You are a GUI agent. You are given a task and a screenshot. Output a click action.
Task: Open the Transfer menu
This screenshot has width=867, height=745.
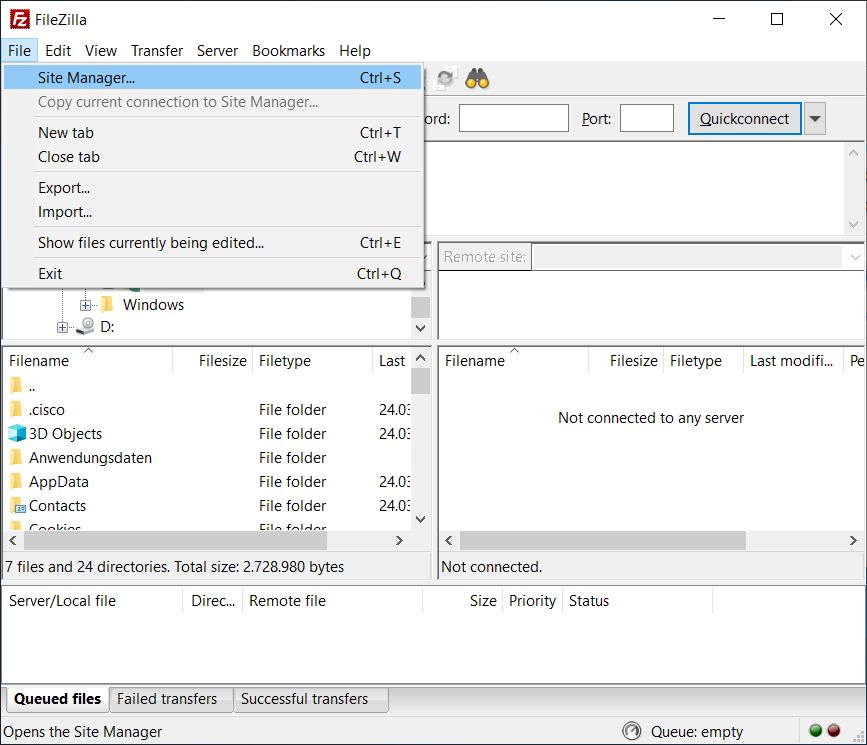click(x=157, y=51)
